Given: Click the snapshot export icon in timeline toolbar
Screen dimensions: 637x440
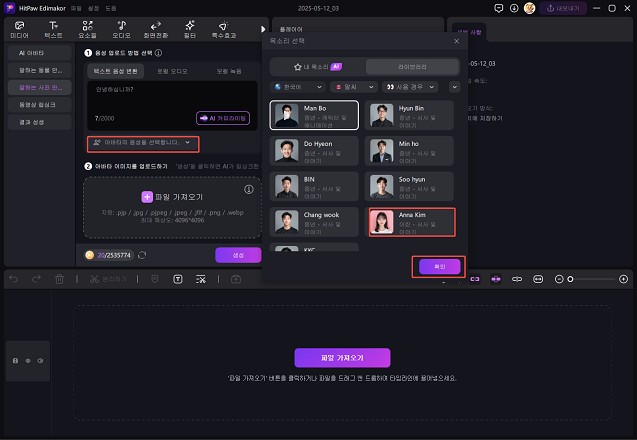Looking at the screenshot, I should [x=236, y=279].
